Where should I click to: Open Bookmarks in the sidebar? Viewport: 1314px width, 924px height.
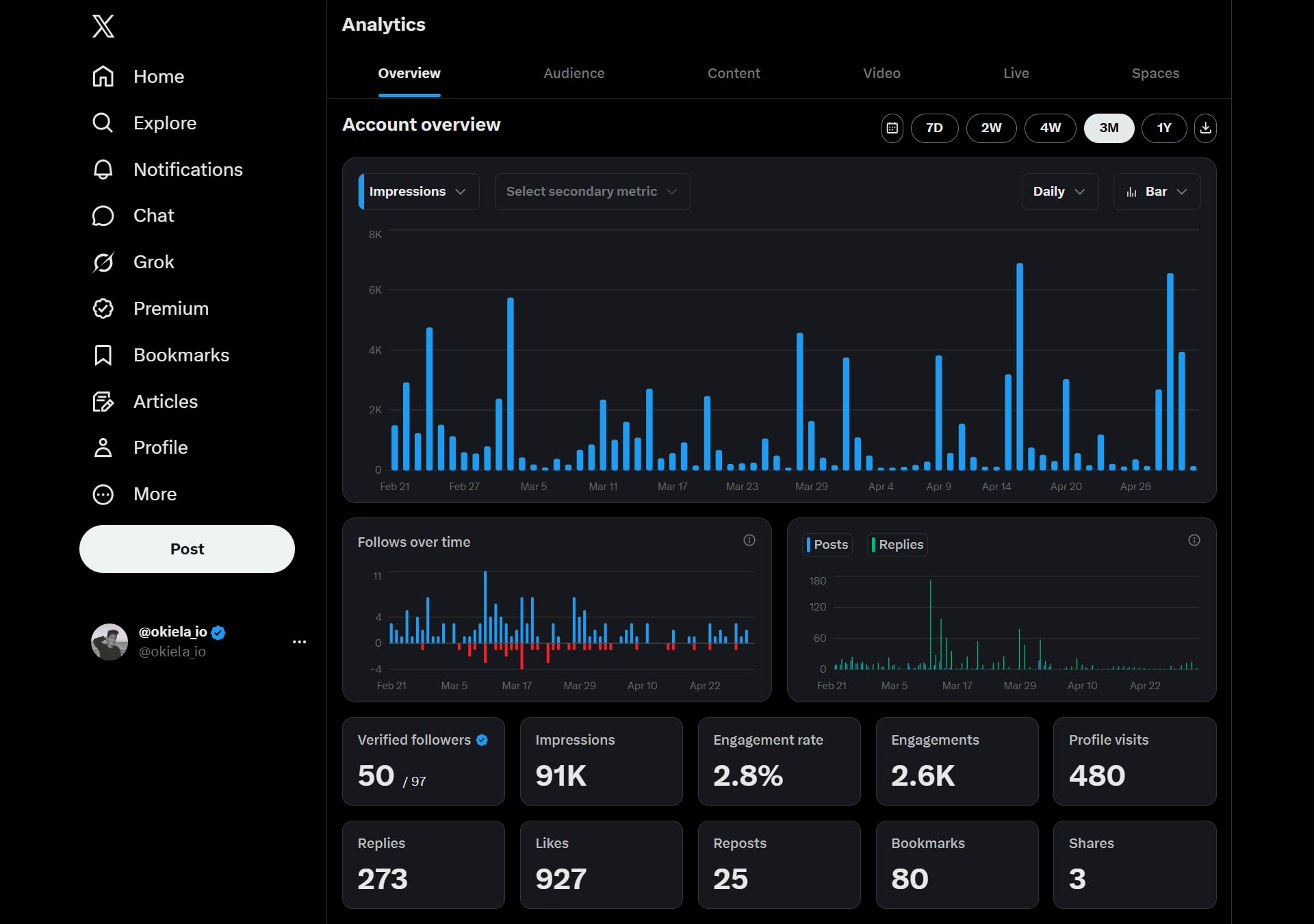point(160,355)
